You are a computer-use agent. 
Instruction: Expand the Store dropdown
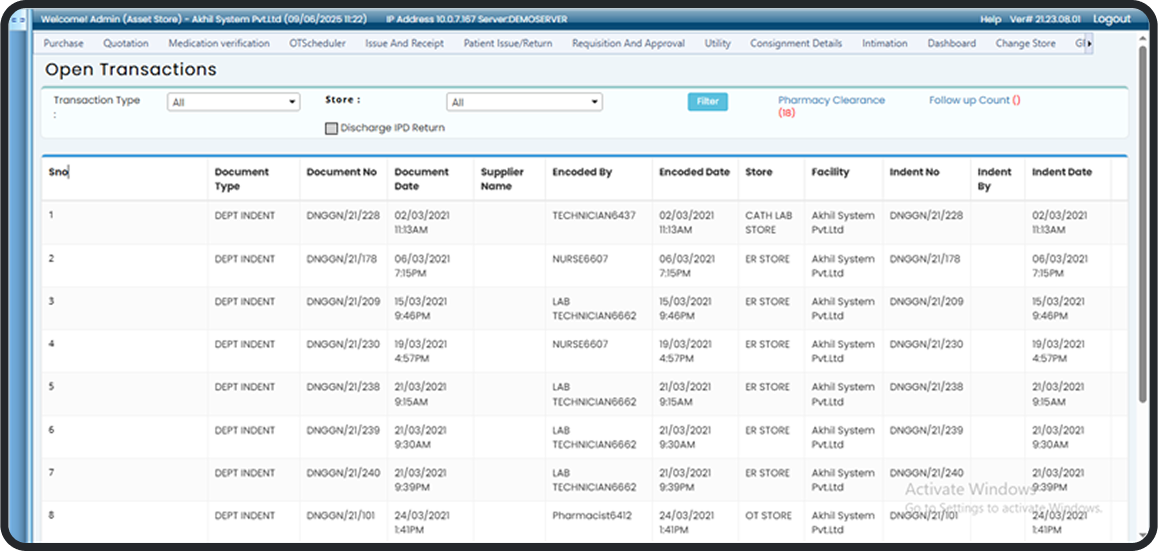[524, 102]
